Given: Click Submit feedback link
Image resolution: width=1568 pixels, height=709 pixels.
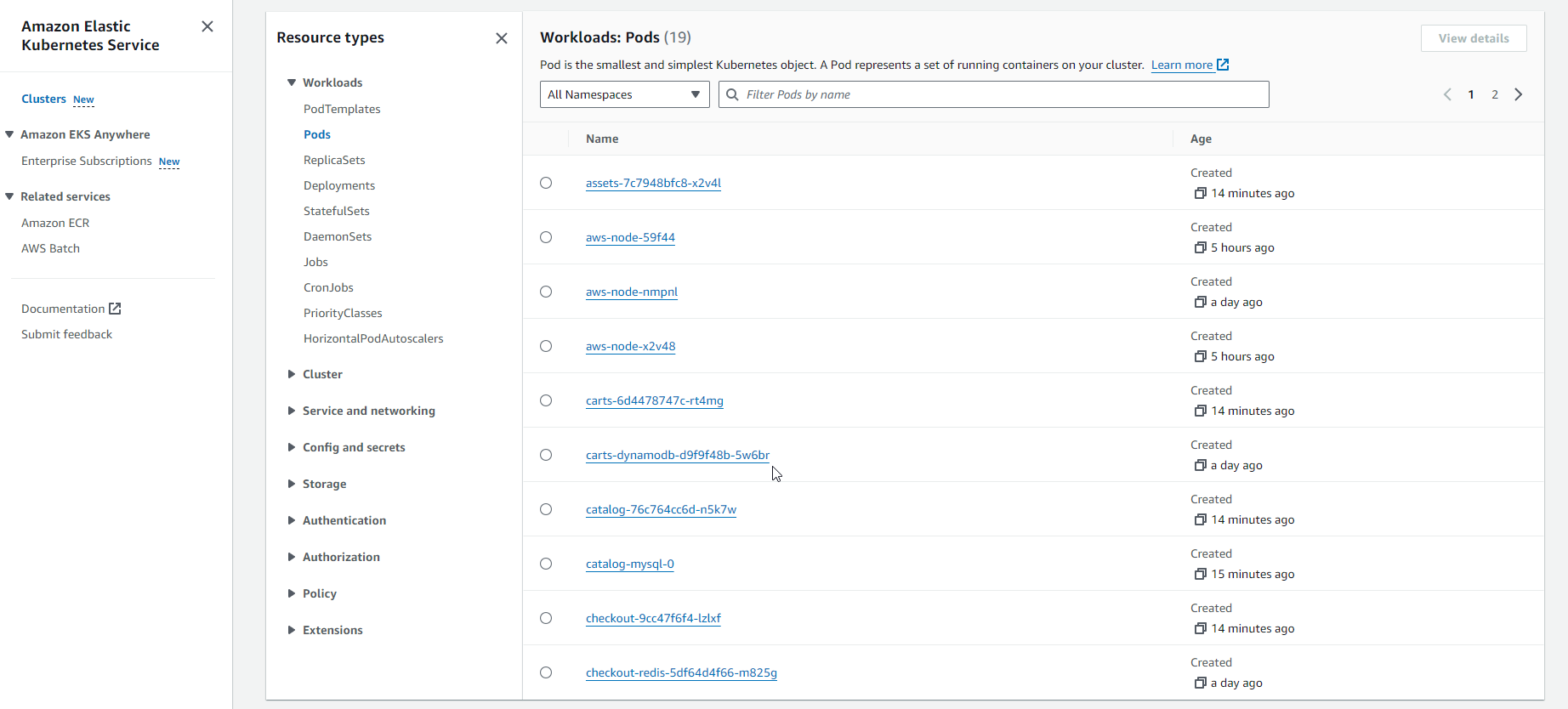Looking at the screenshot, I should click(x=66, y=334).
